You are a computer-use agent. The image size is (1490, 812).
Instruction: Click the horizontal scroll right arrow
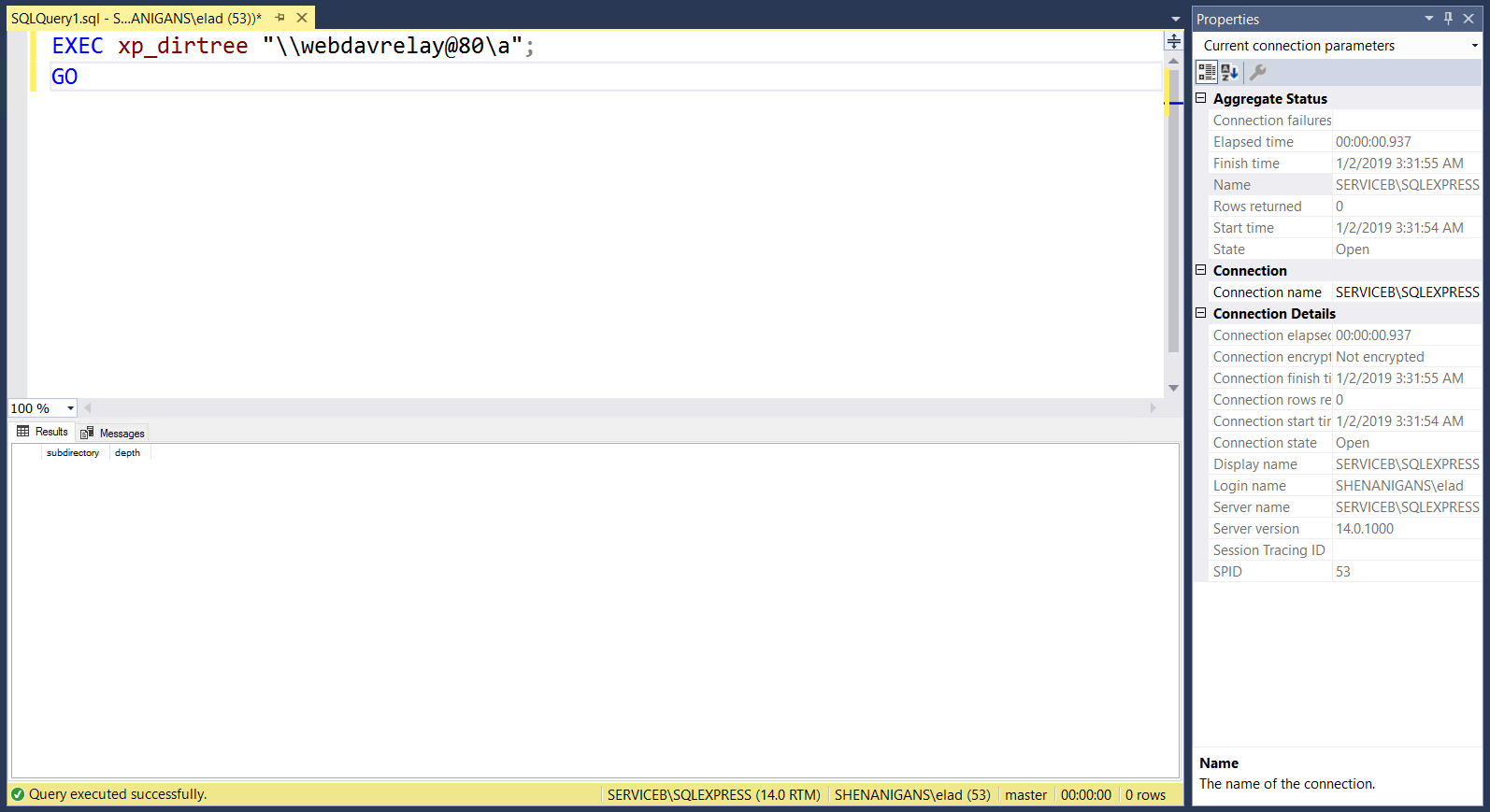(x=1153, y=408)
